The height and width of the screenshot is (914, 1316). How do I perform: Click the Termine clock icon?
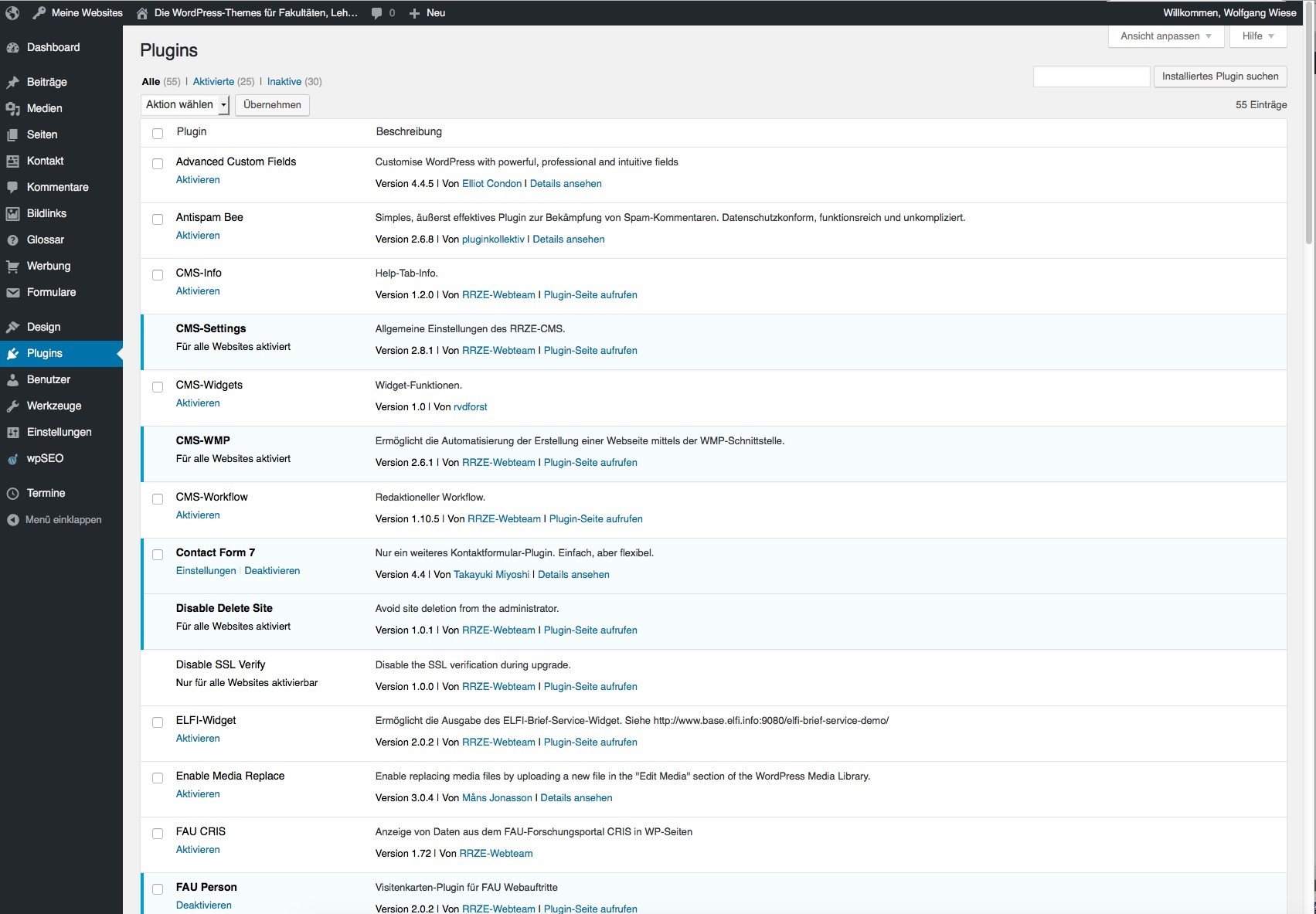pos(12,494)
